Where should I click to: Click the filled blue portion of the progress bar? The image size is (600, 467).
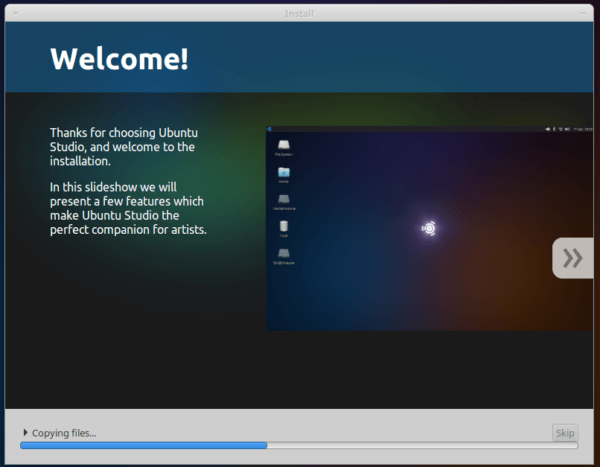point(143,445)
